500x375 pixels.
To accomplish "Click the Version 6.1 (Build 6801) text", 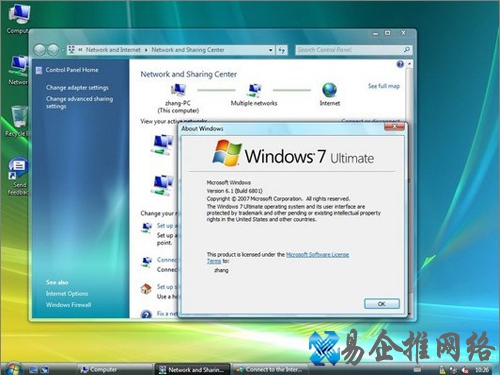I will click(x=234, y=191).
